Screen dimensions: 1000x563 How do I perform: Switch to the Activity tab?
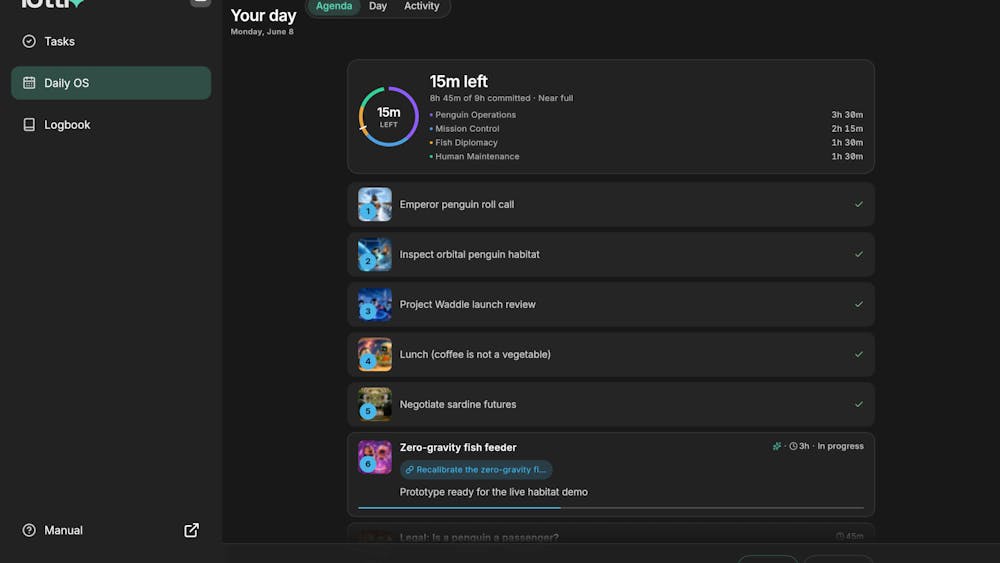click(x=422, y=6)
